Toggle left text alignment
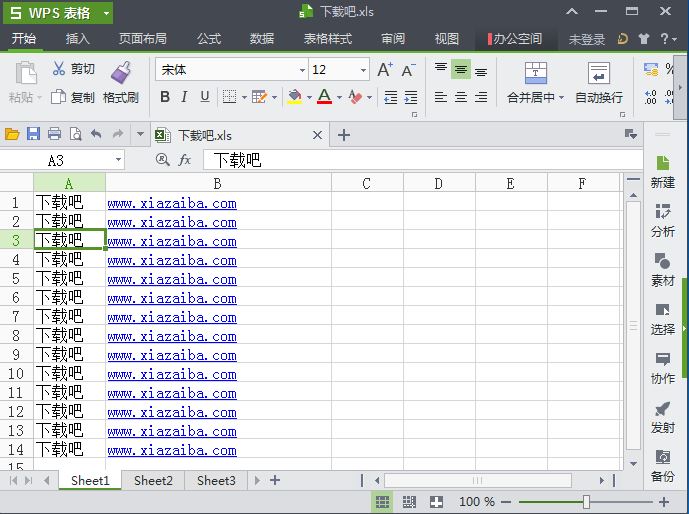The height and width of the screenshot is (514, 689). click(441, 97)
